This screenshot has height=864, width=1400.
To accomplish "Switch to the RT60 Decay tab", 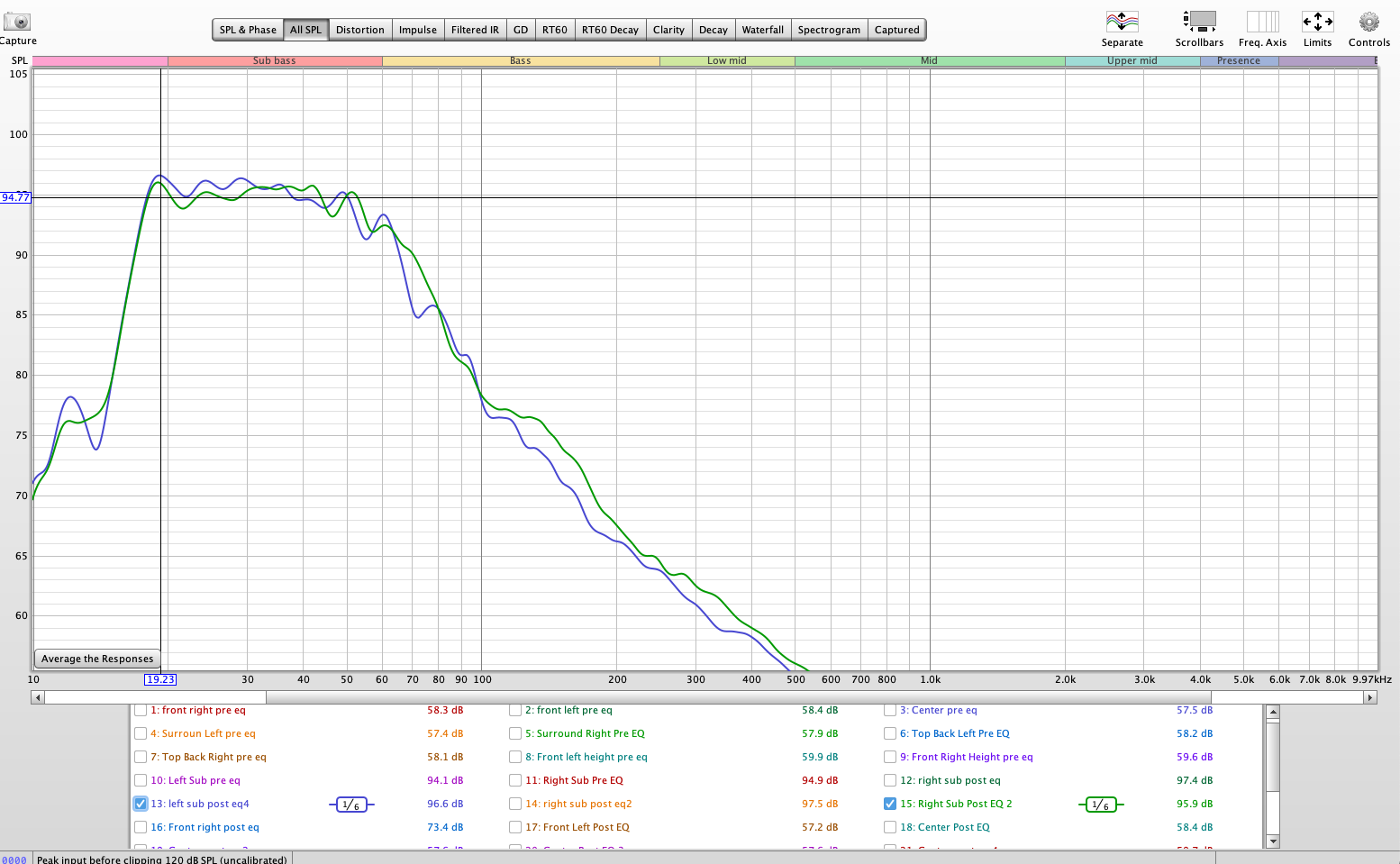I will click(x=610, y=30).
